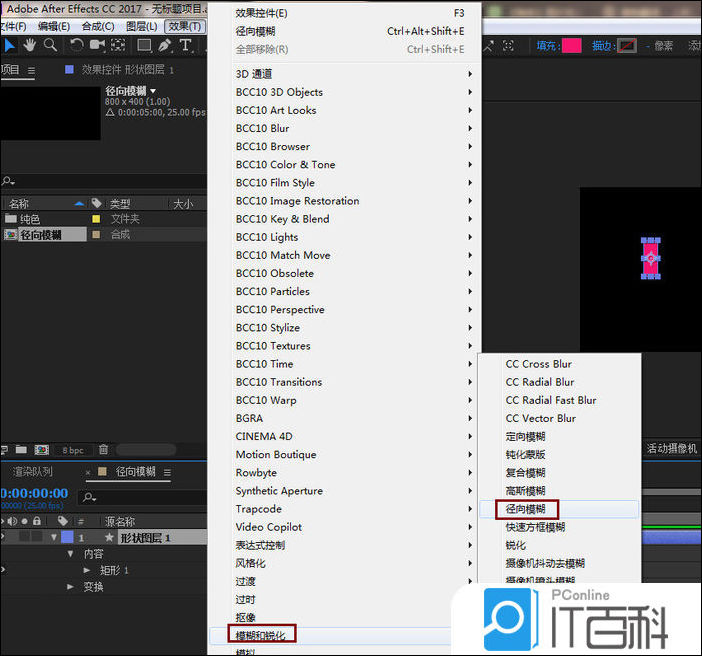Open the 图层(L) menu
Screen dimensions: 702x656
tap(141, 26)
